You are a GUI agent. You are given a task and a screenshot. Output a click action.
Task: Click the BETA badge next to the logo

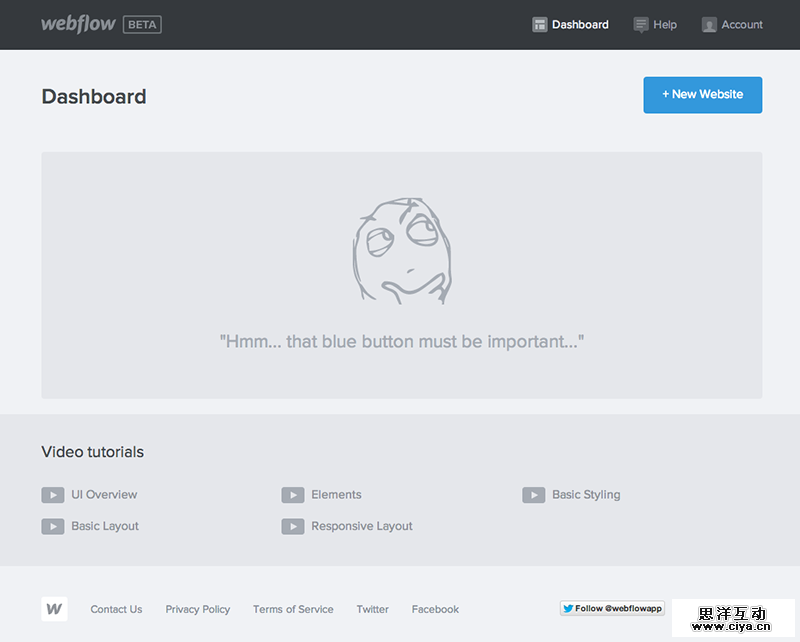tap(141, 24)
